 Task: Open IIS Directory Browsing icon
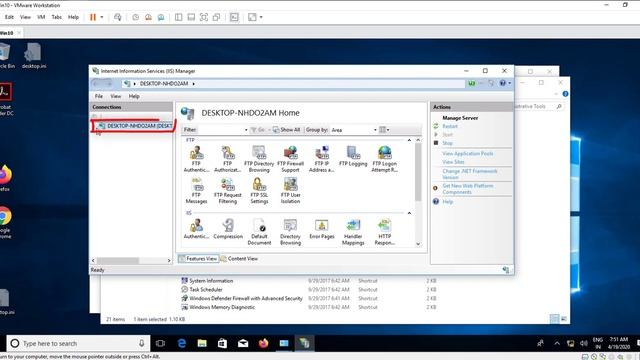pyautogui.click(x=290, y=231)
